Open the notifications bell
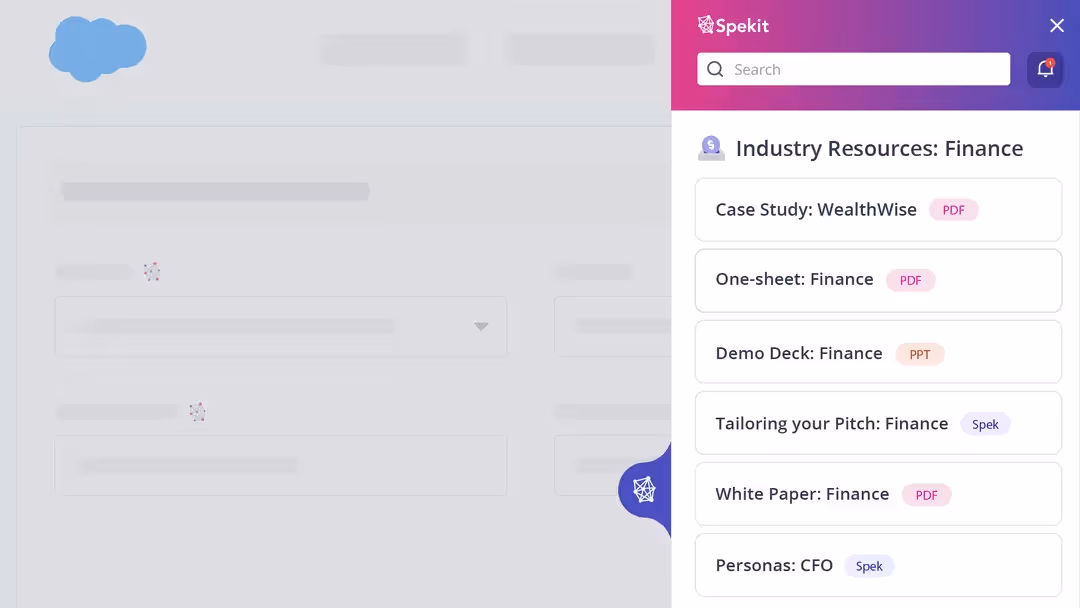The image size is (1080, 608). coord(1045,69)
